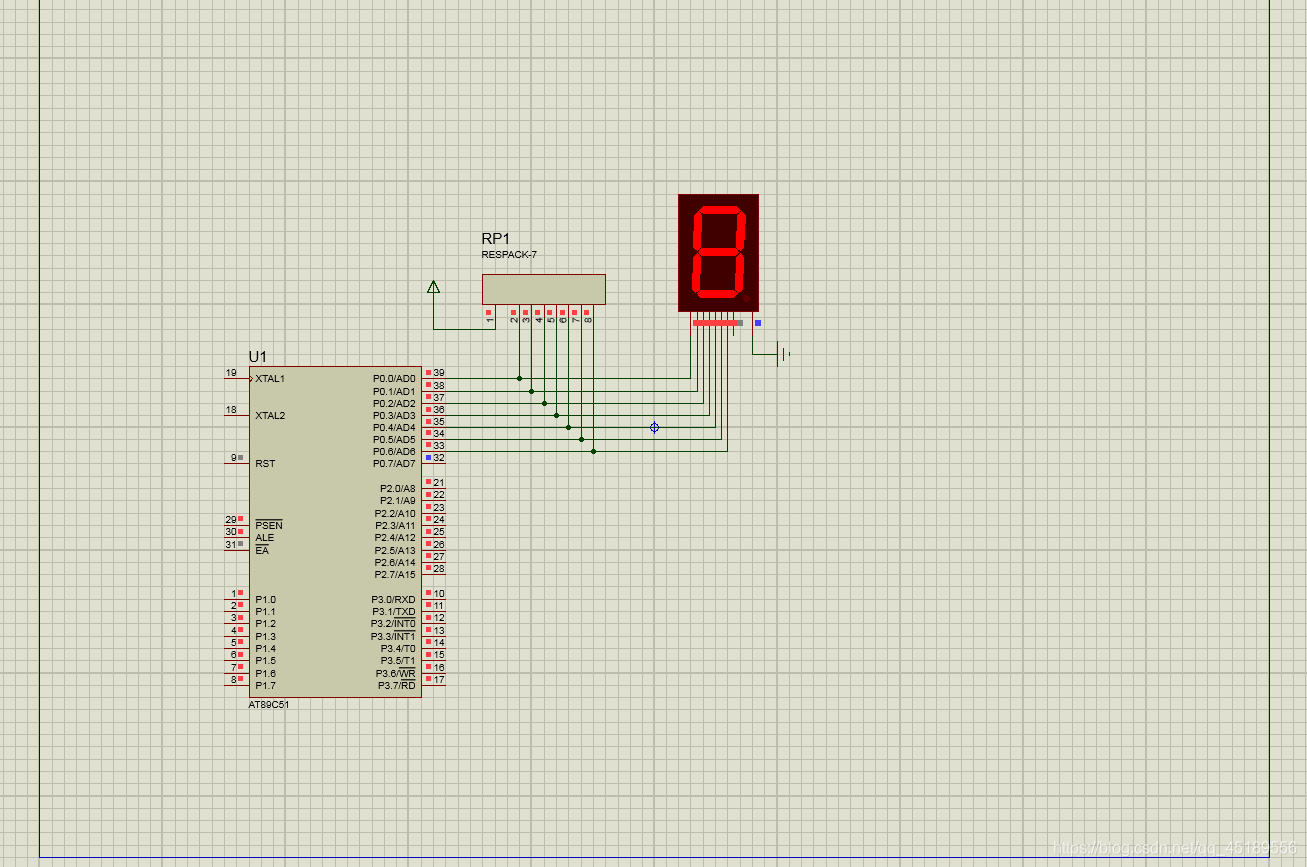Image resolution: width=1307 pixels, height=867 pixels.
Task: Click the power terminal arrow symbol
Action: click(x=433, y=287)
